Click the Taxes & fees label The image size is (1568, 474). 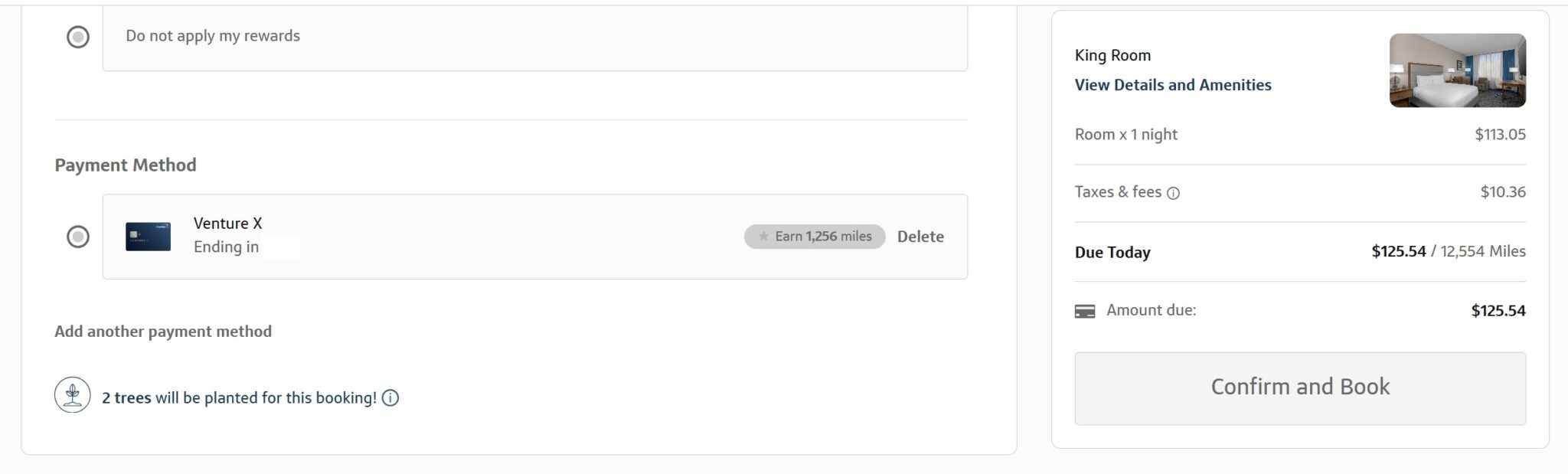click(x=1118, y=192)
